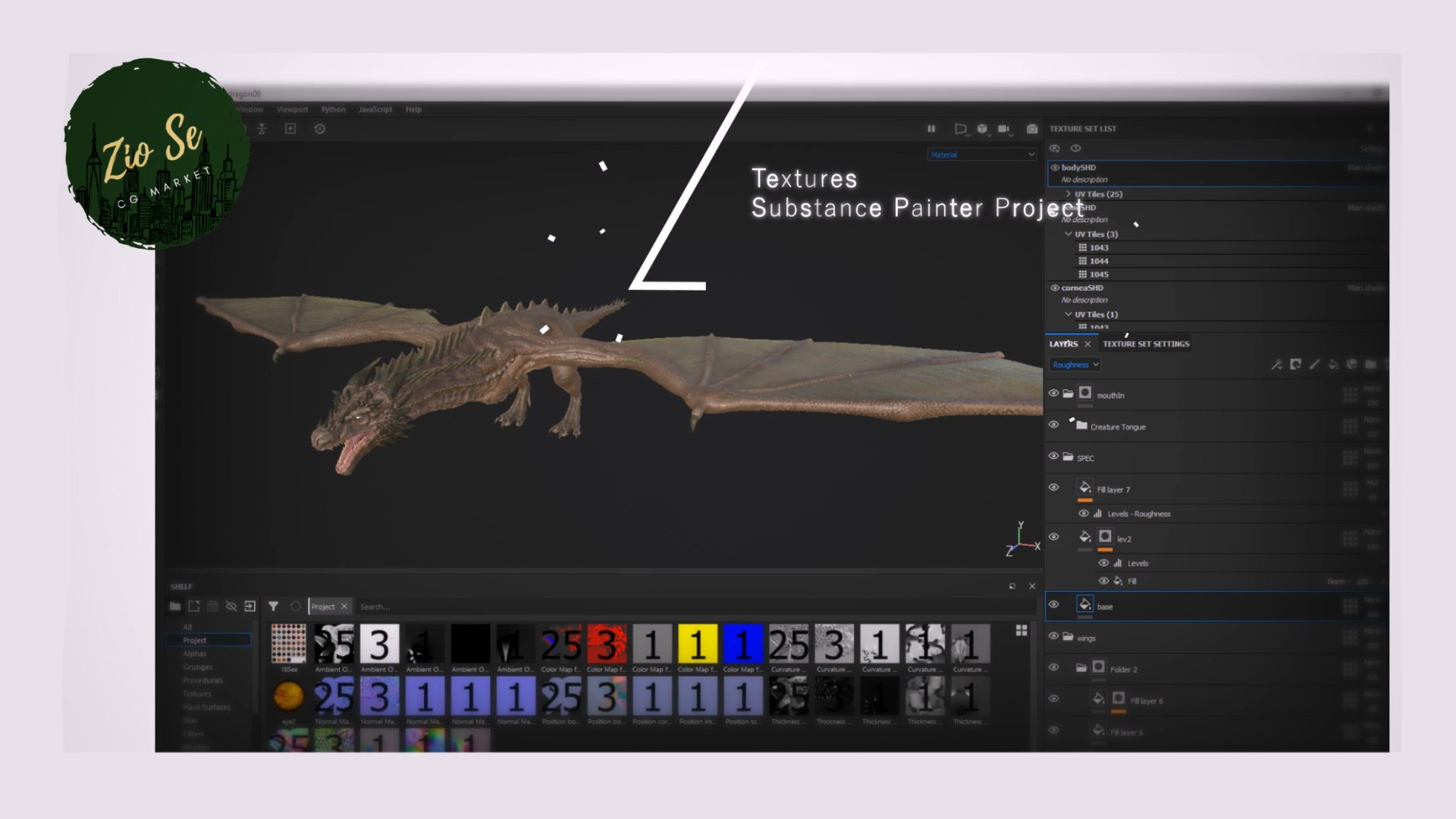Click the add mask icon in Layers
1456x819 pixels.
coord(1295,365)
